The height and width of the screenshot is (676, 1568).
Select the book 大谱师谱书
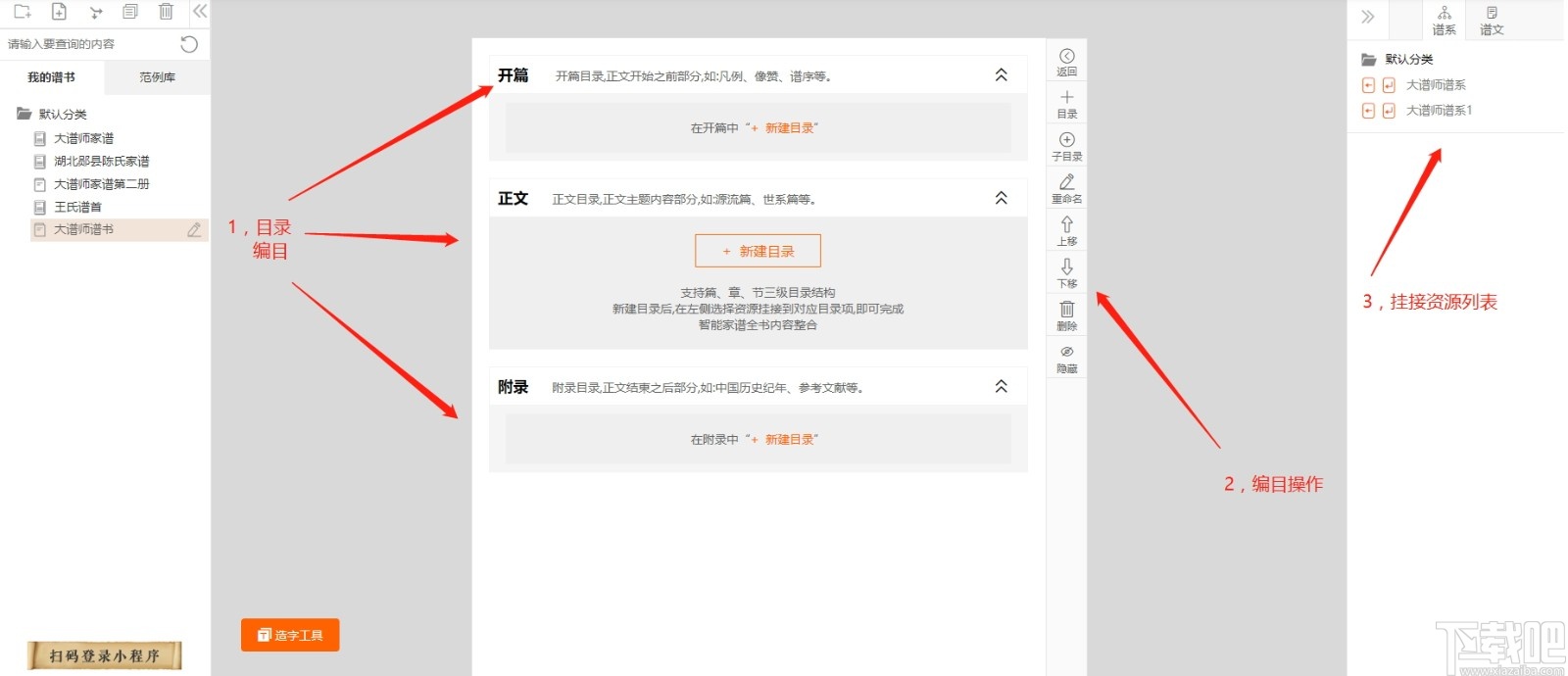pos(83,229)
